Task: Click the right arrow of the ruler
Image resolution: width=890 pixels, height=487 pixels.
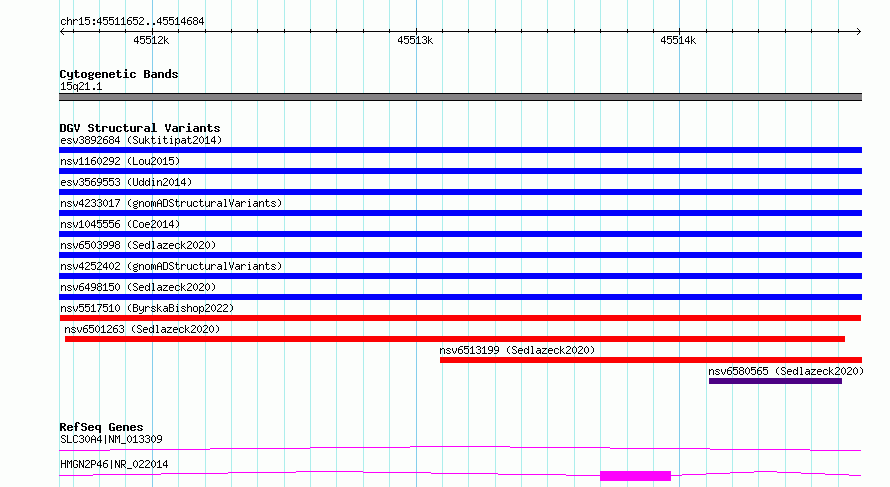Action: pos(858,32)
